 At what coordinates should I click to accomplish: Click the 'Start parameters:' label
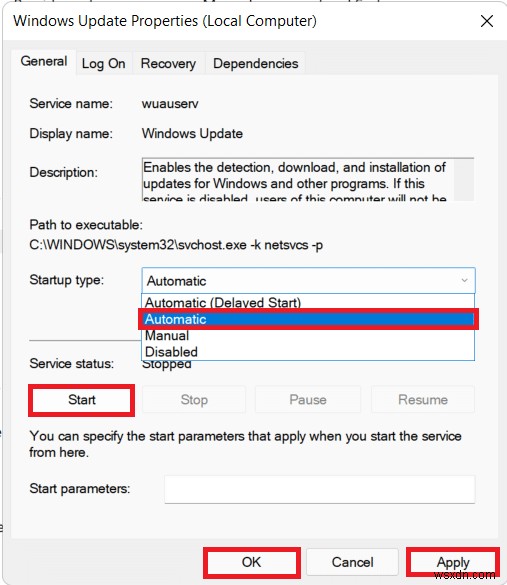80,489
